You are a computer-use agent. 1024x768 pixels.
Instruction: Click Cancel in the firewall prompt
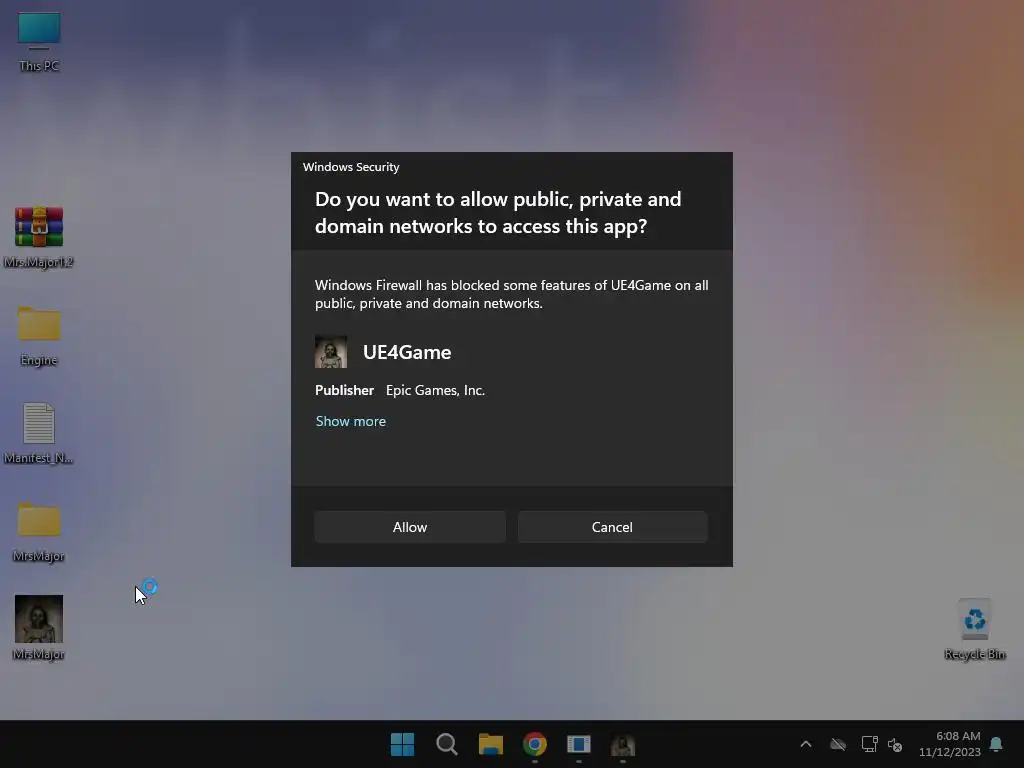coord(612,527)
